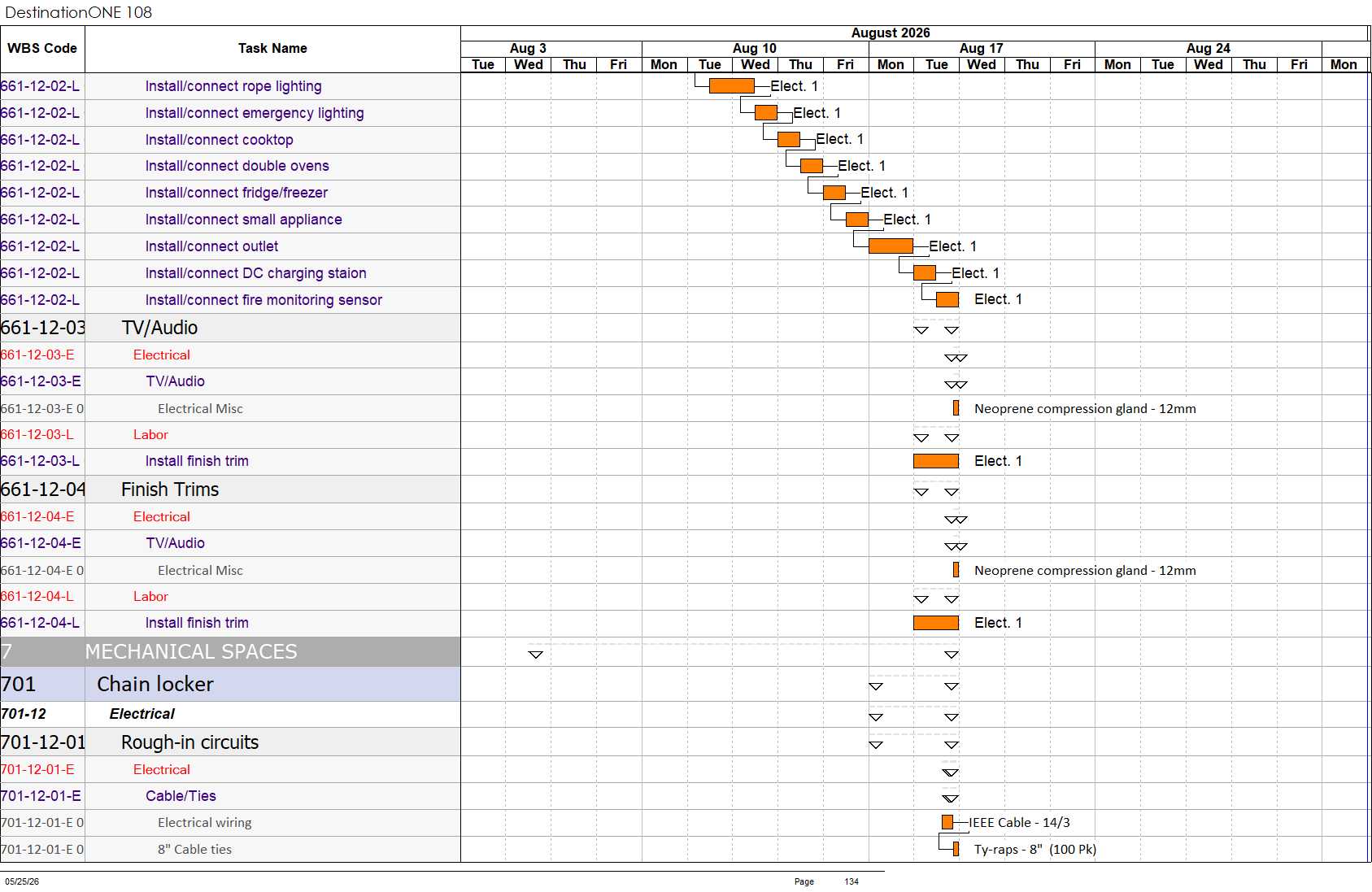The image size is (1372, 892).
Task: Select the Chain locker row
Action: [230, 685]
